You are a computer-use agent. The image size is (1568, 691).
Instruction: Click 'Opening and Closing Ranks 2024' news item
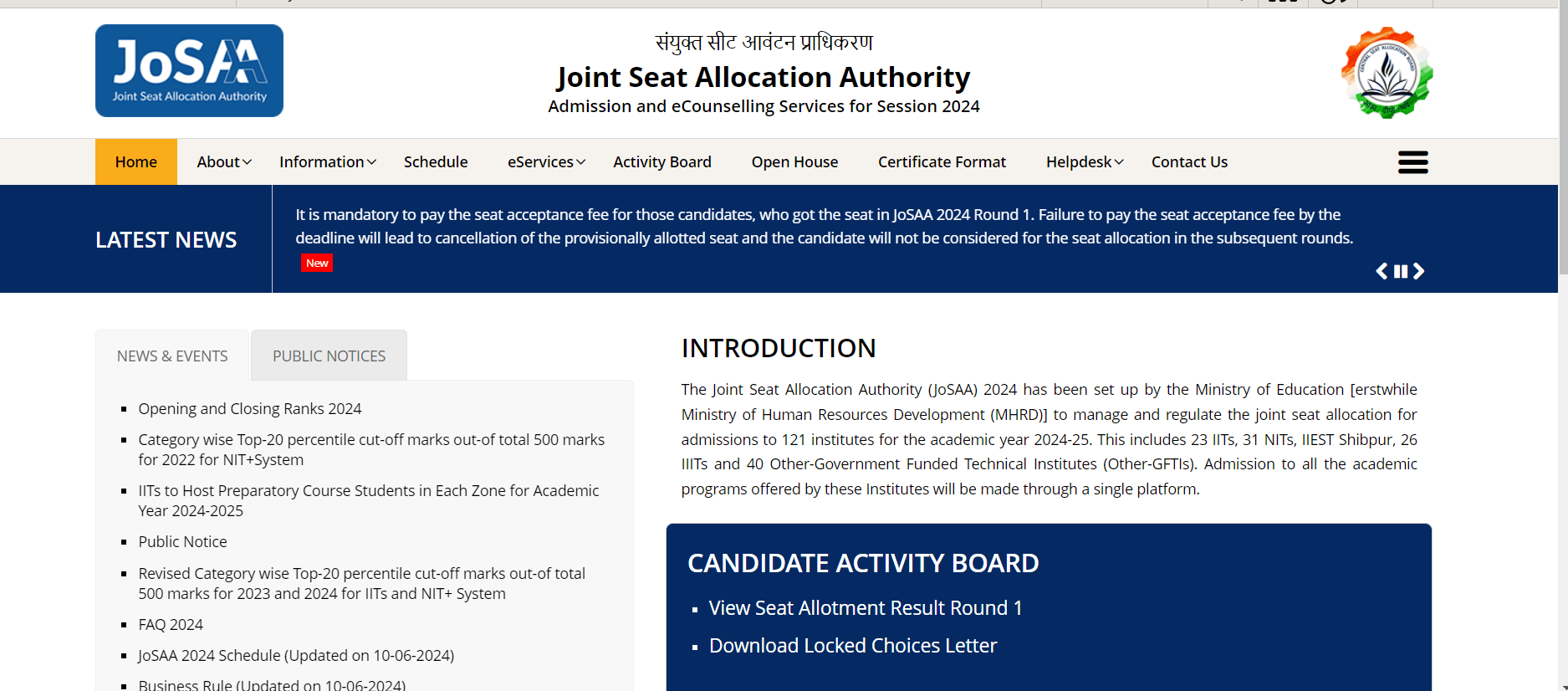[249, 408]
